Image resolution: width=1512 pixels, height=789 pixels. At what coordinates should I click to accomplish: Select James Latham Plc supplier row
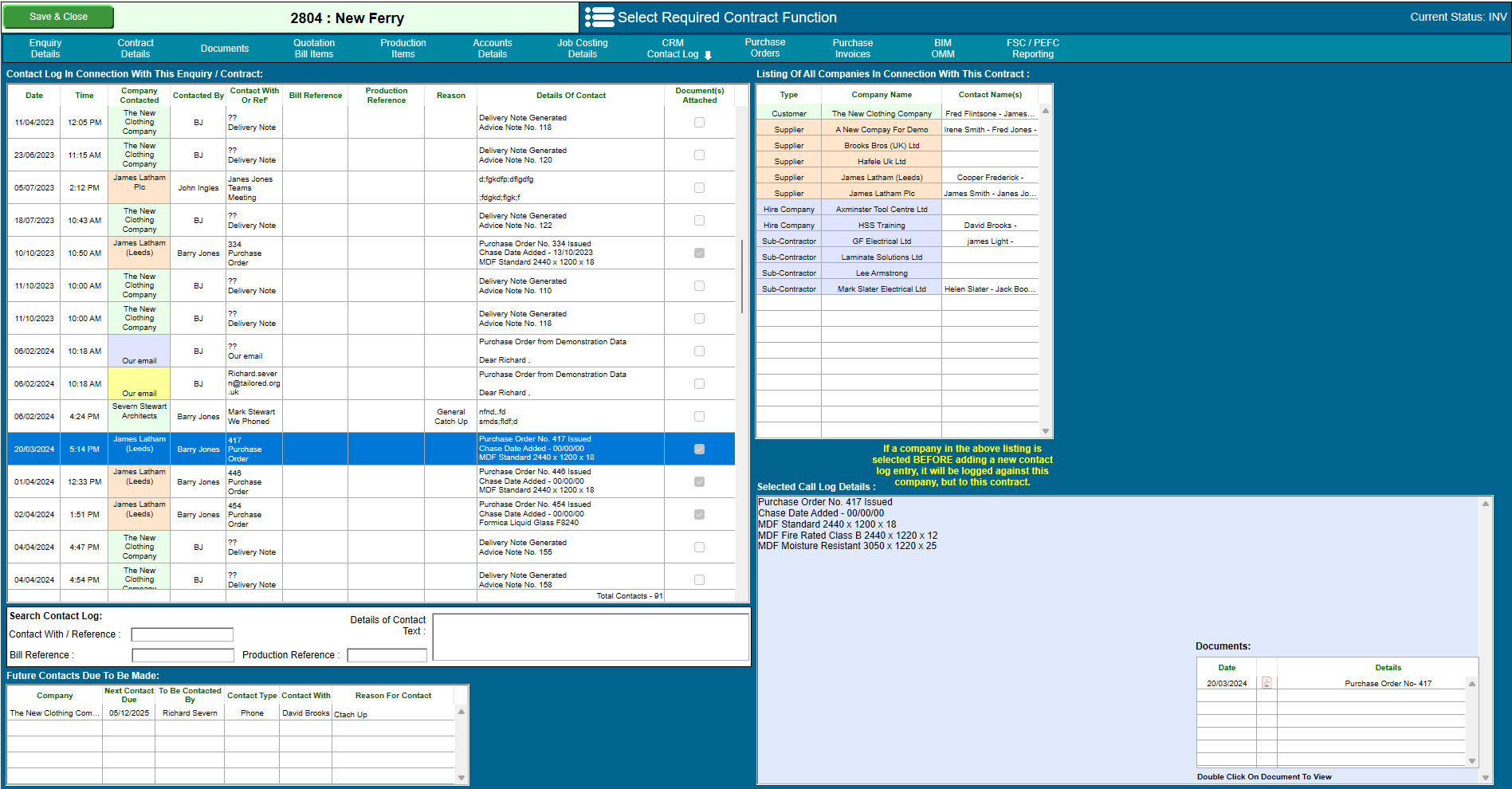[x=897, y=193]
